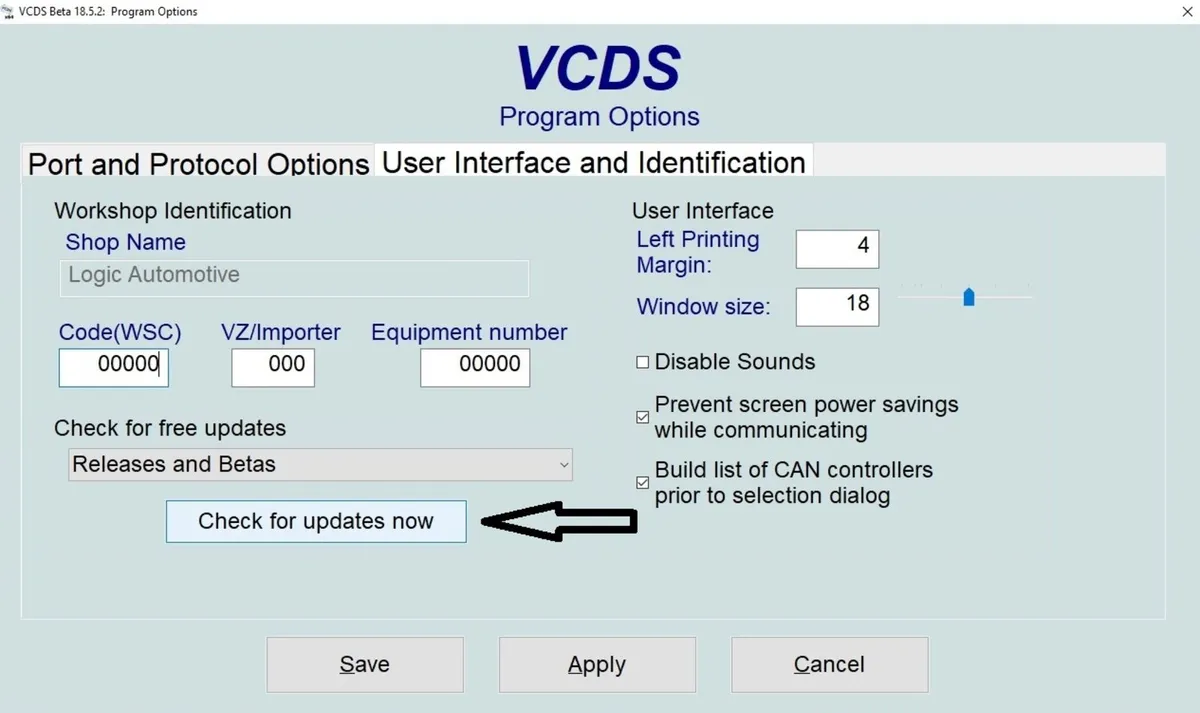Expand the update channel selection arrow
The width and height of the screenshot is (1200, 713).
pos(566,464)
